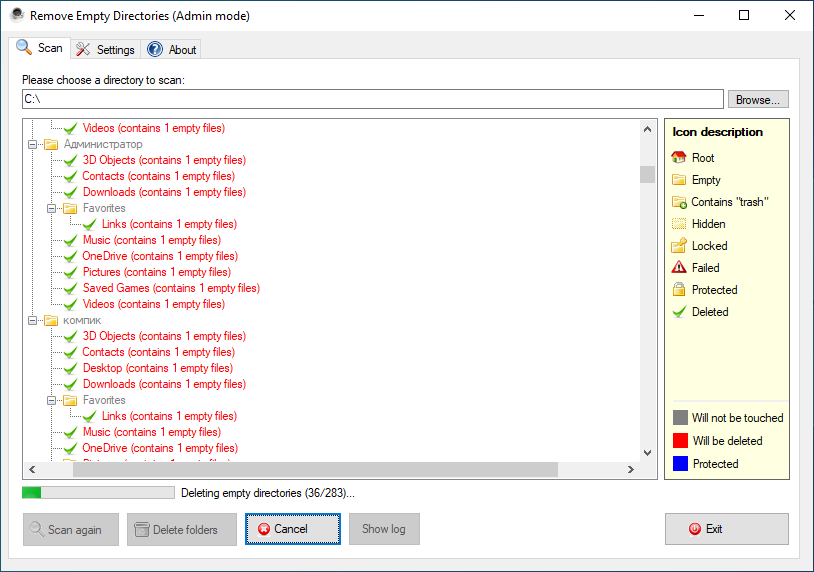Collapse the Администратор folder node
The height and width of the screenshot is (572, 814).
pos(32,144)
